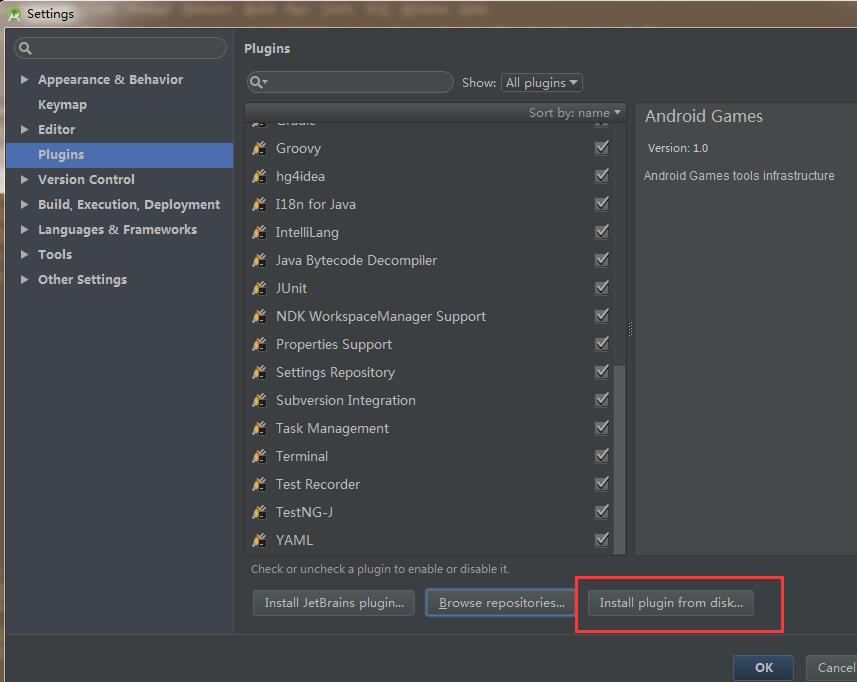Expand the Editor settings node

pos(24,130)
